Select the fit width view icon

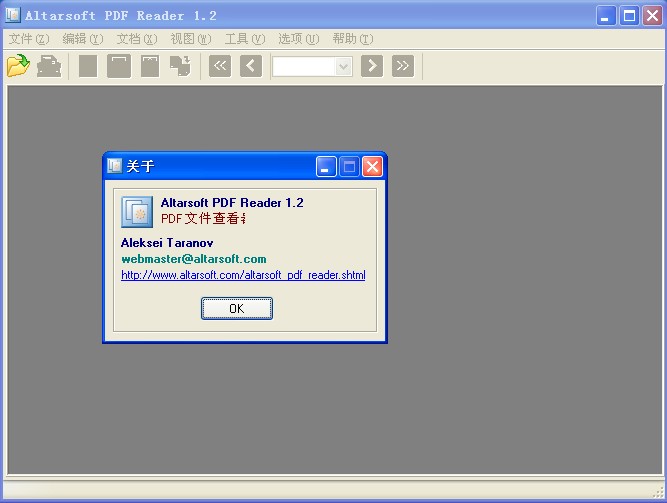point(150,66)
